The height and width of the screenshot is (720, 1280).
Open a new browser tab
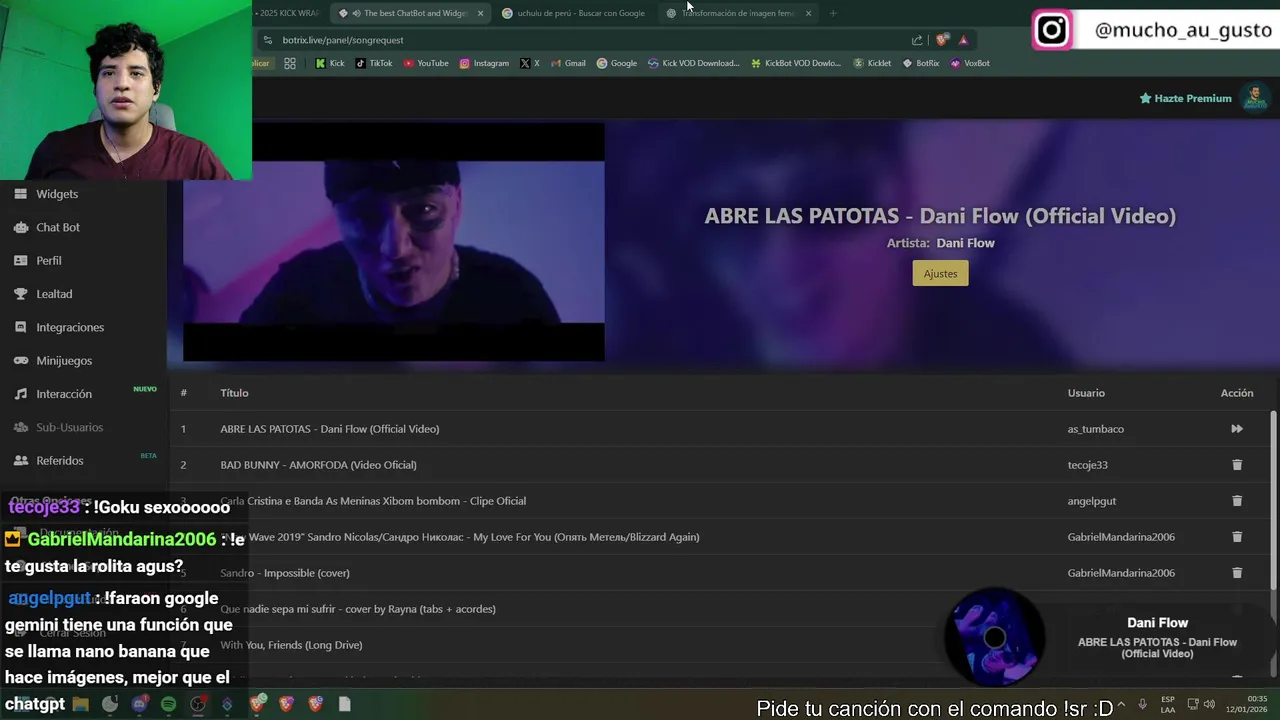pos(833,13)
